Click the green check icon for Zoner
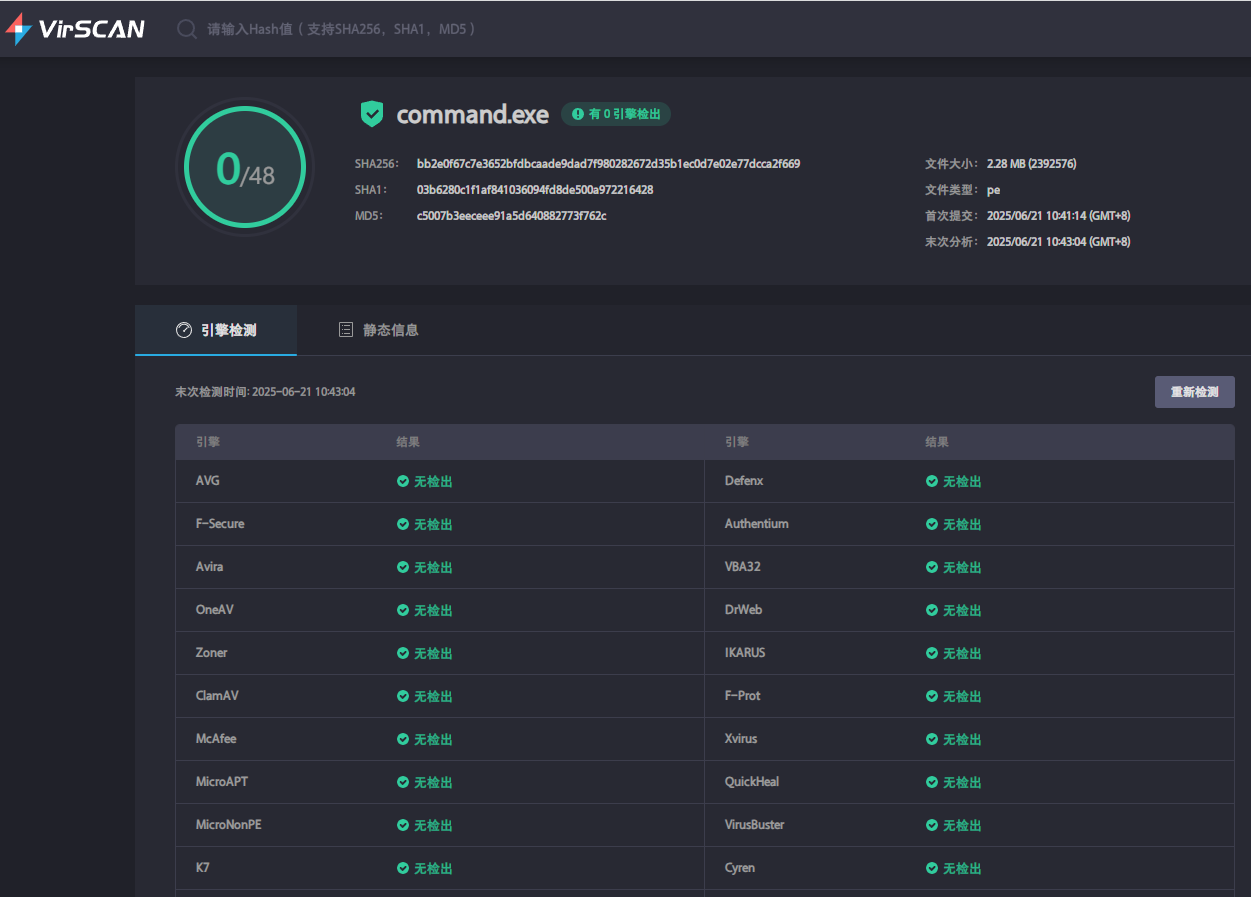1251x897 pixels. point(403,653)
